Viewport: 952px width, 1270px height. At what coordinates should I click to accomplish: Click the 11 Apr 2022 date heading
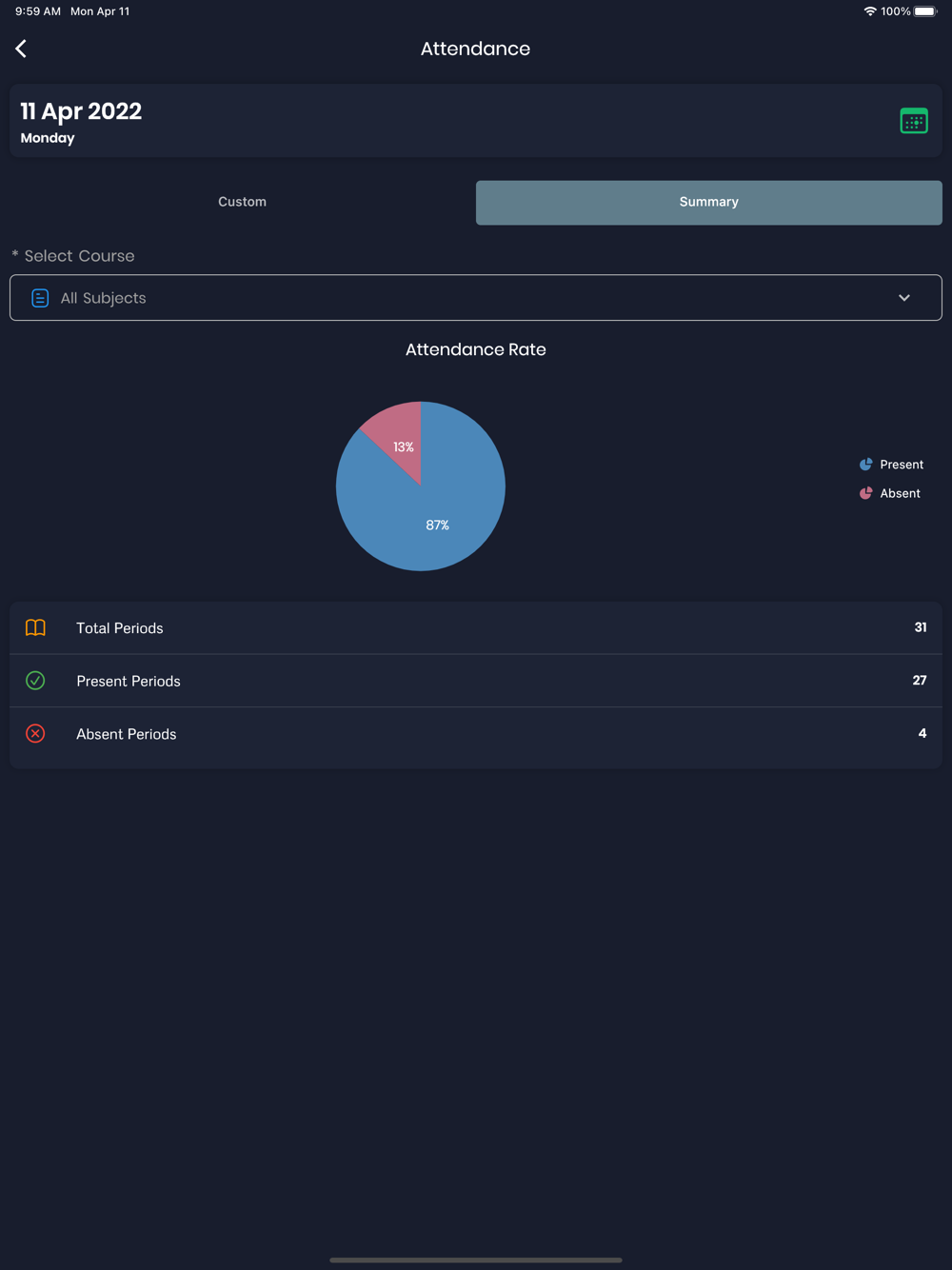point(81,111)
